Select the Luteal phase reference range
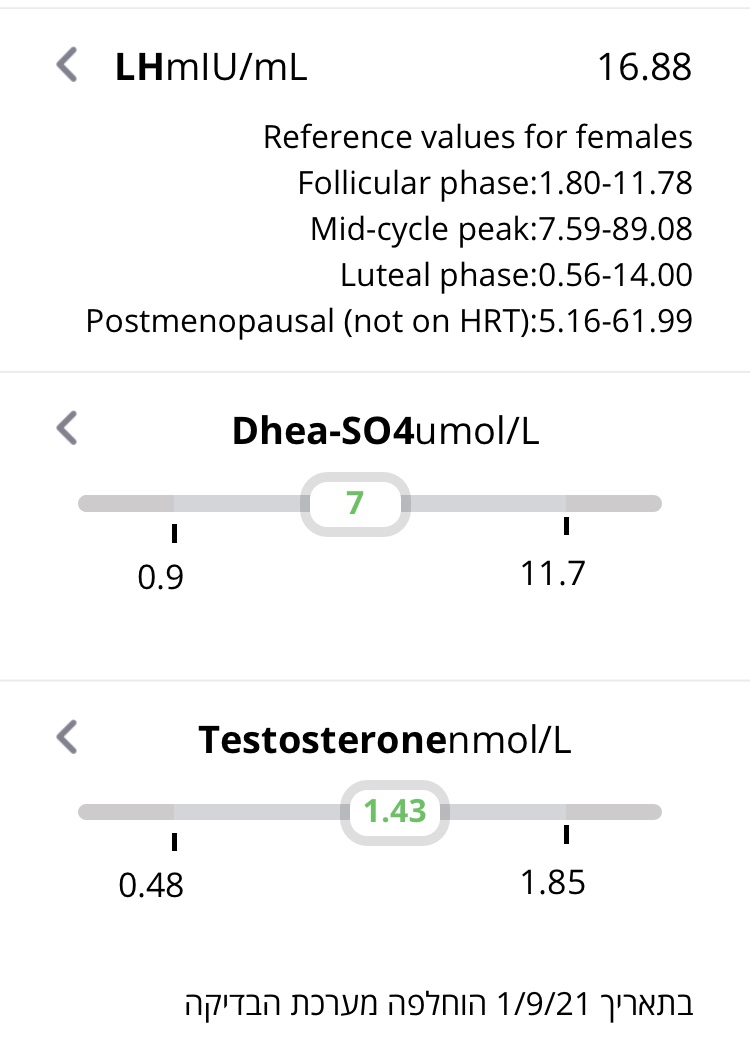 pos(515,275)
